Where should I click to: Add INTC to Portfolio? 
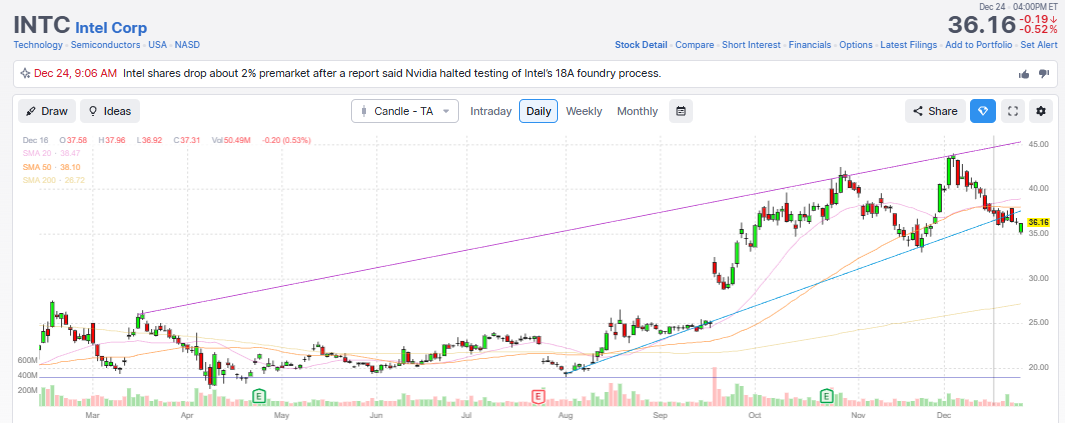(x=979, y=45)
